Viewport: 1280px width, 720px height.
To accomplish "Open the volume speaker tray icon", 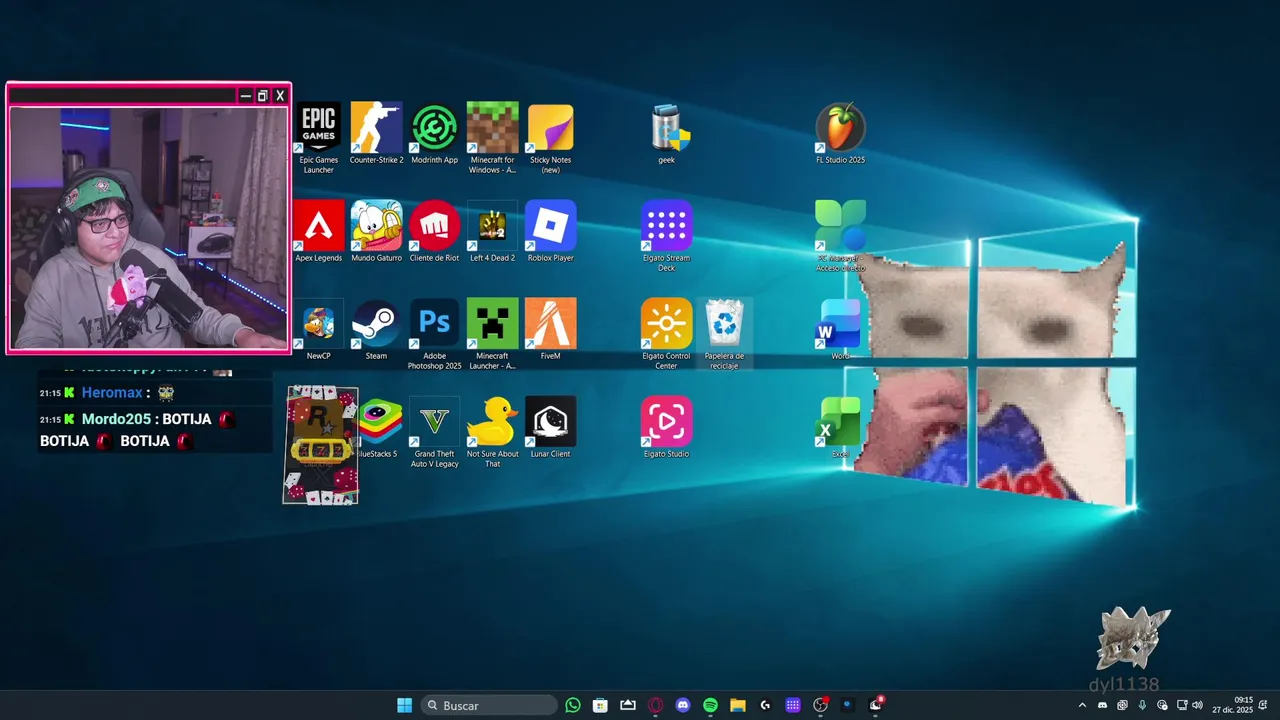I will point(1198,705).
